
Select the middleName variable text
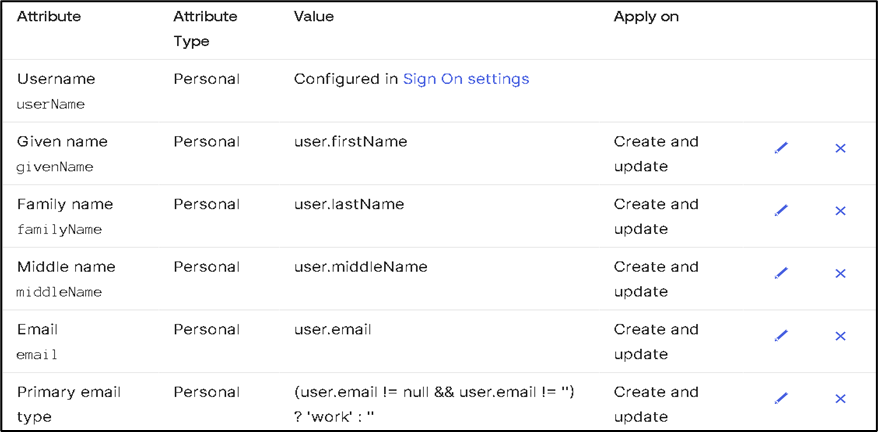pos(59,292)
